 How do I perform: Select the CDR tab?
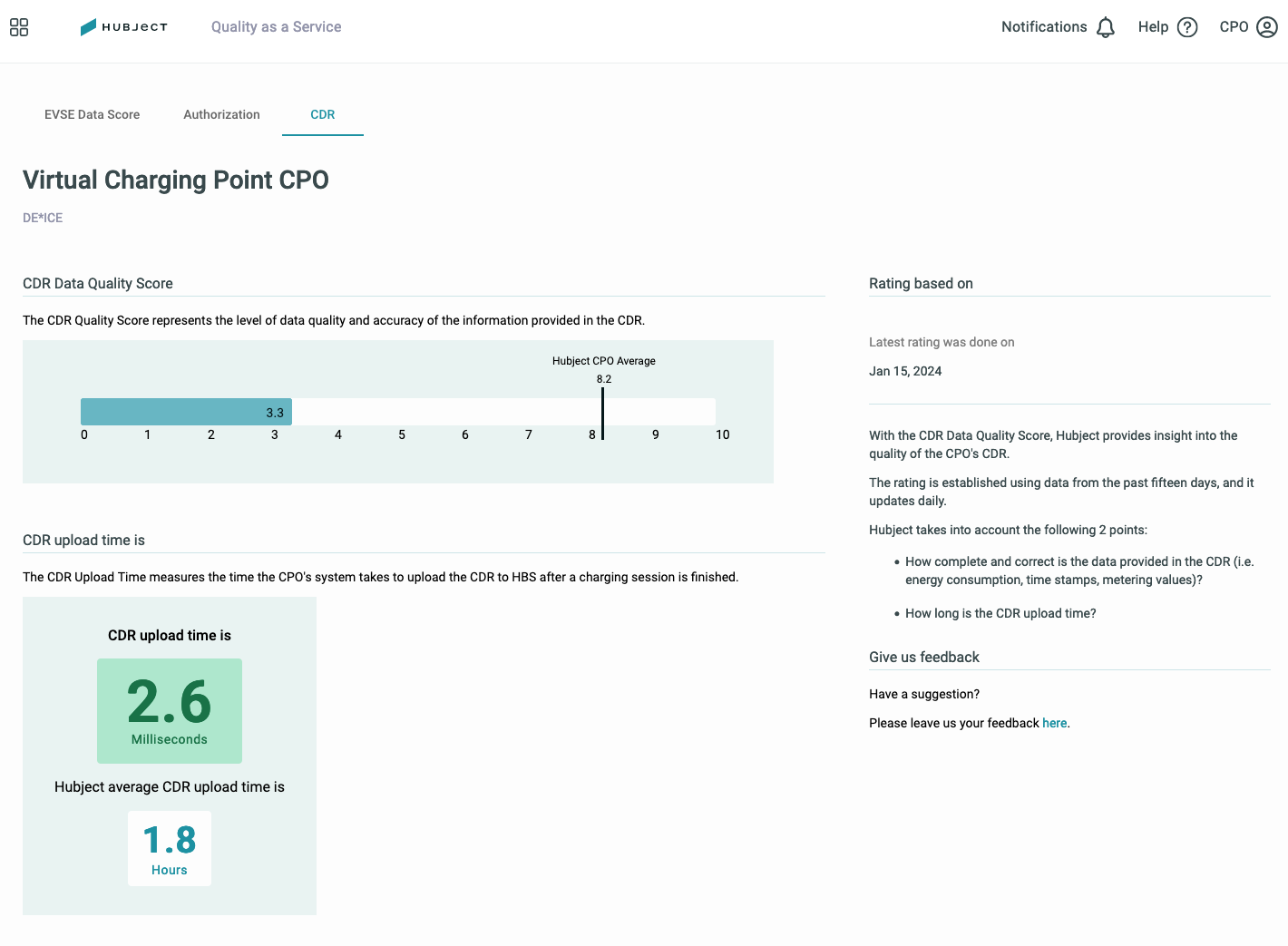323,114
